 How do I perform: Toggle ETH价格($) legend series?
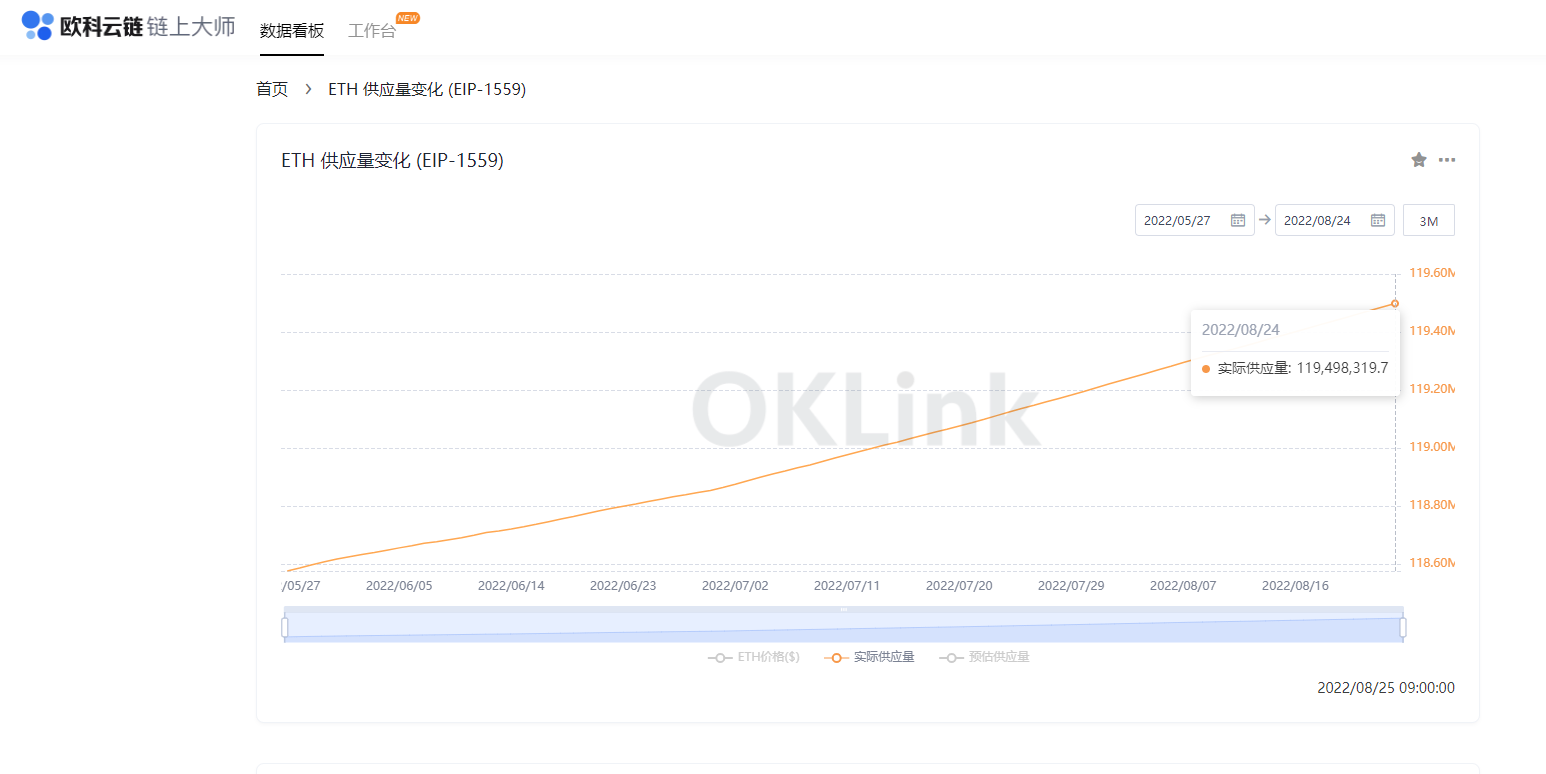point(754,657)
